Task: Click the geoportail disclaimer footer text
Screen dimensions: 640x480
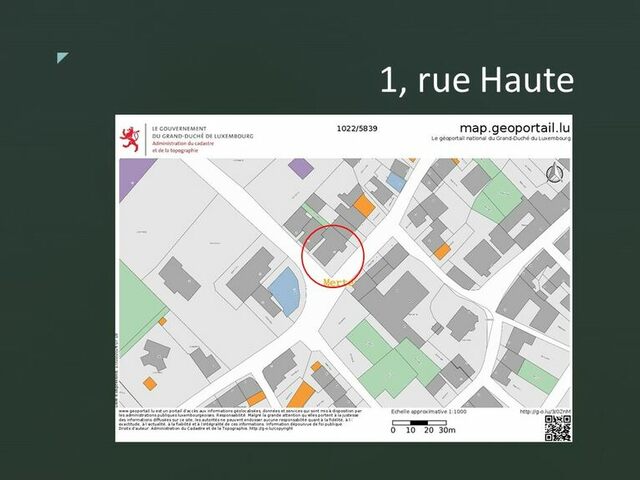Action: (x=240, y=423)
